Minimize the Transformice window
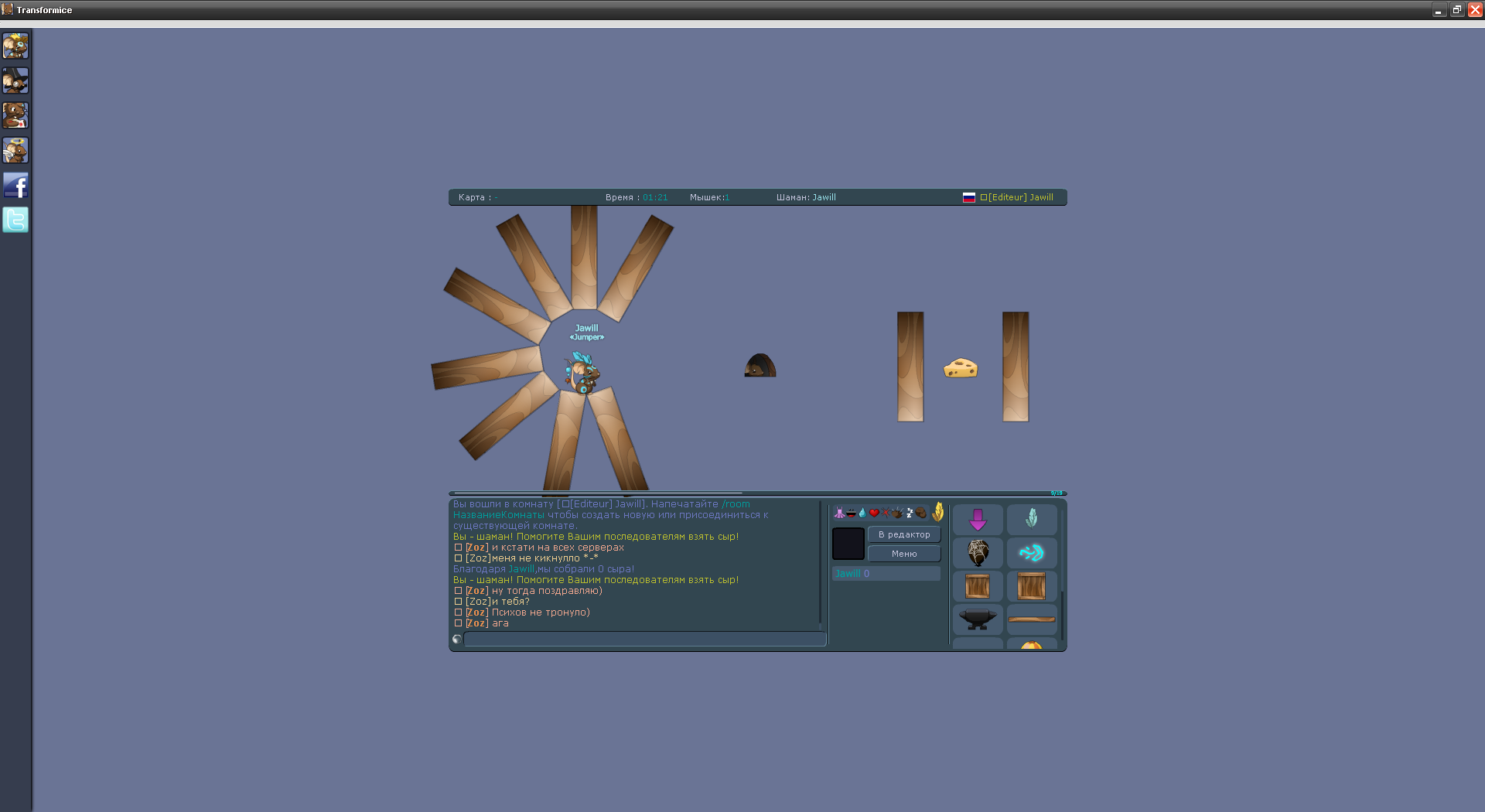 click(x=1439, y=10)
